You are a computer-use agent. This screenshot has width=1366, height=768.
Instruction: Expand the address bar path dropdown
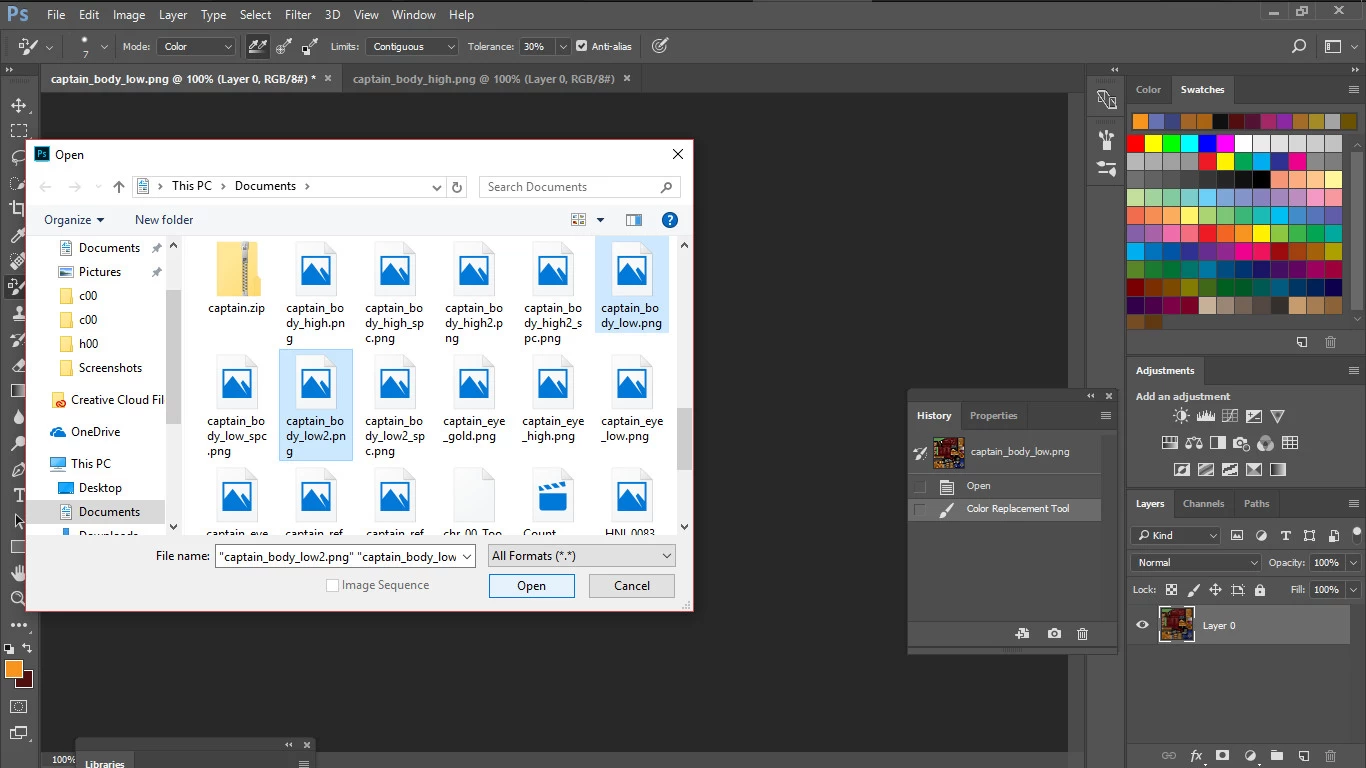click(436, 187)
